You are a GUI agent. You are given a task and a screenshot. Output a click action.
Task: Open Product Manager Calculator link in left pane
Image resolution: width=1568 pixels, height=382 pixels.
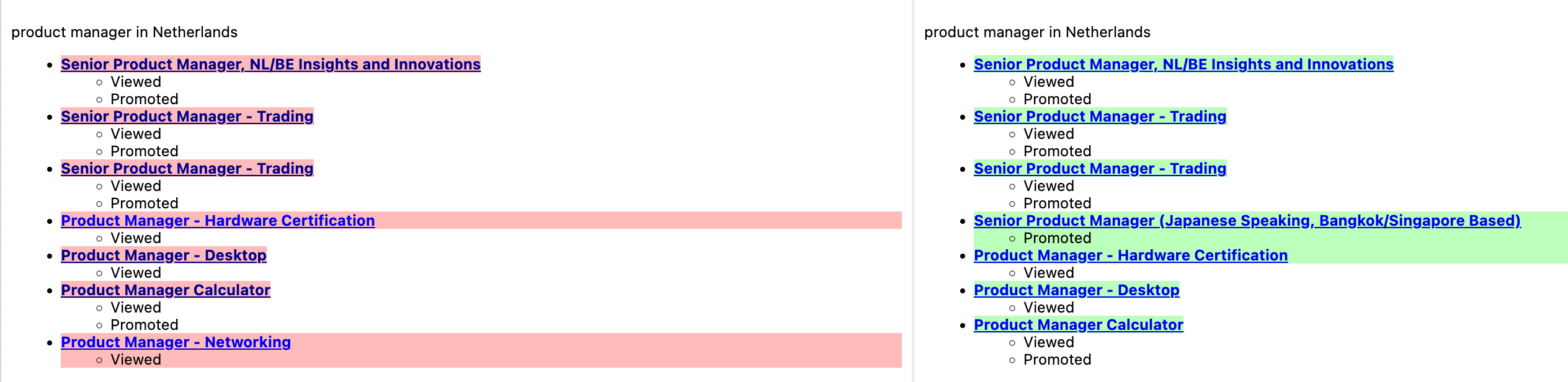(x=166, y=290)
